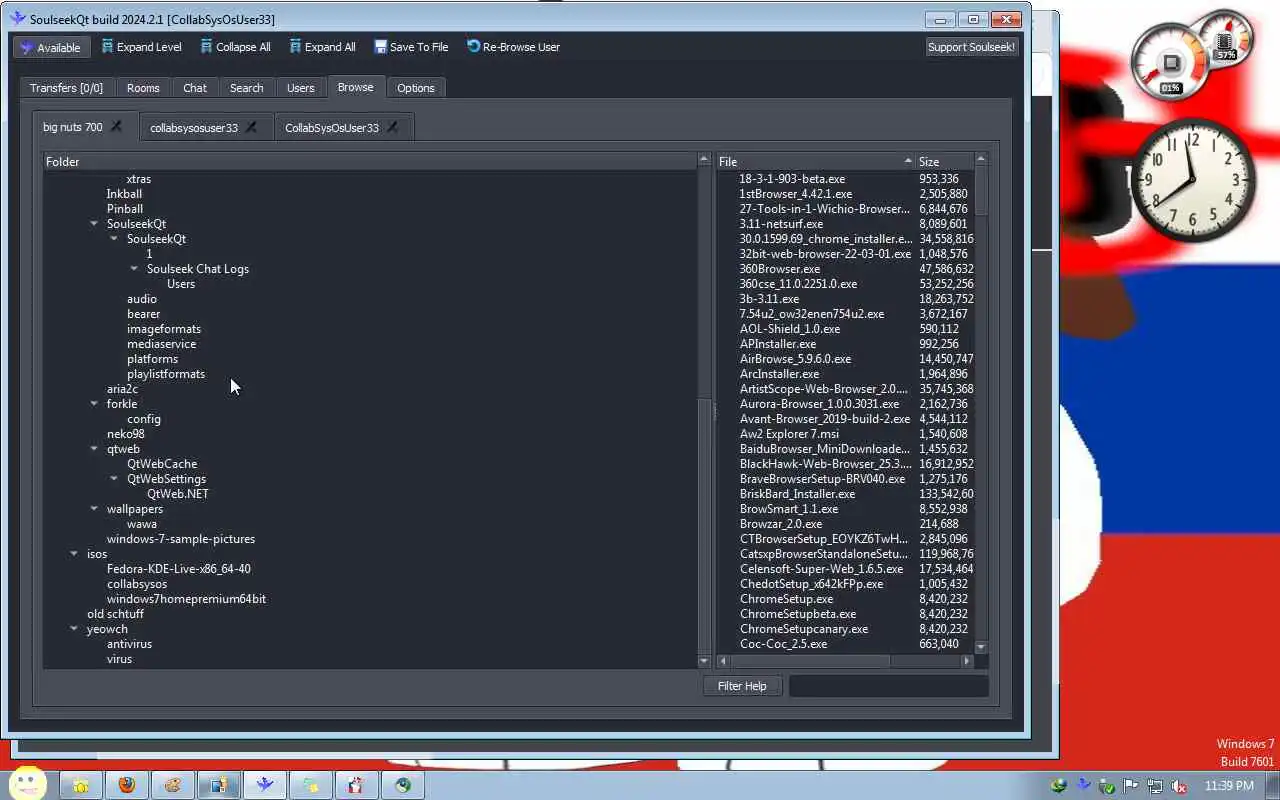Select the windows-7-sample-pictures folder

point(181,539)
